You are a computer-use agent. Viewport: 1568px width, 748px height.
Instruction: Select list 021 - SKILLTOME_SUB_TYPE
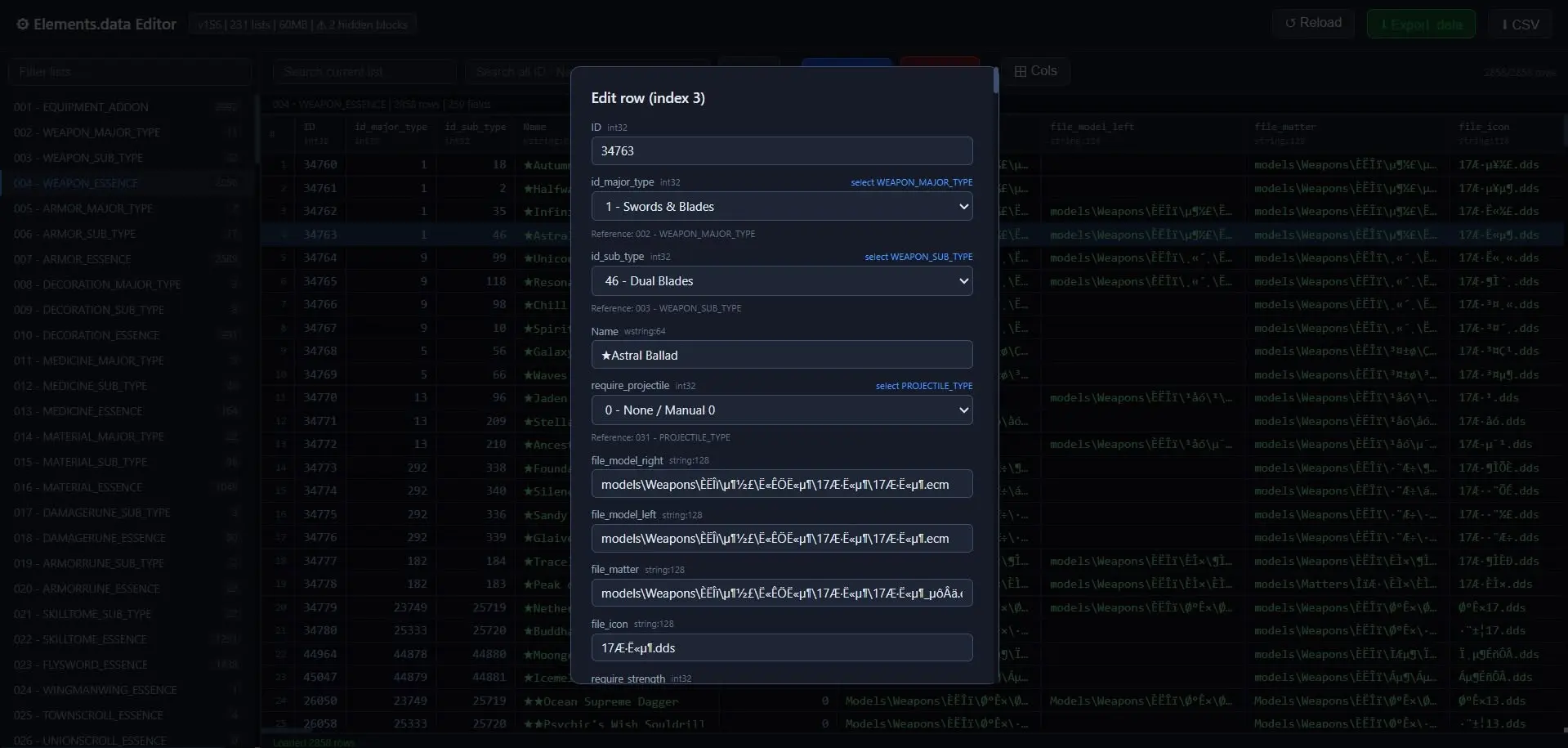coord(127,614)
